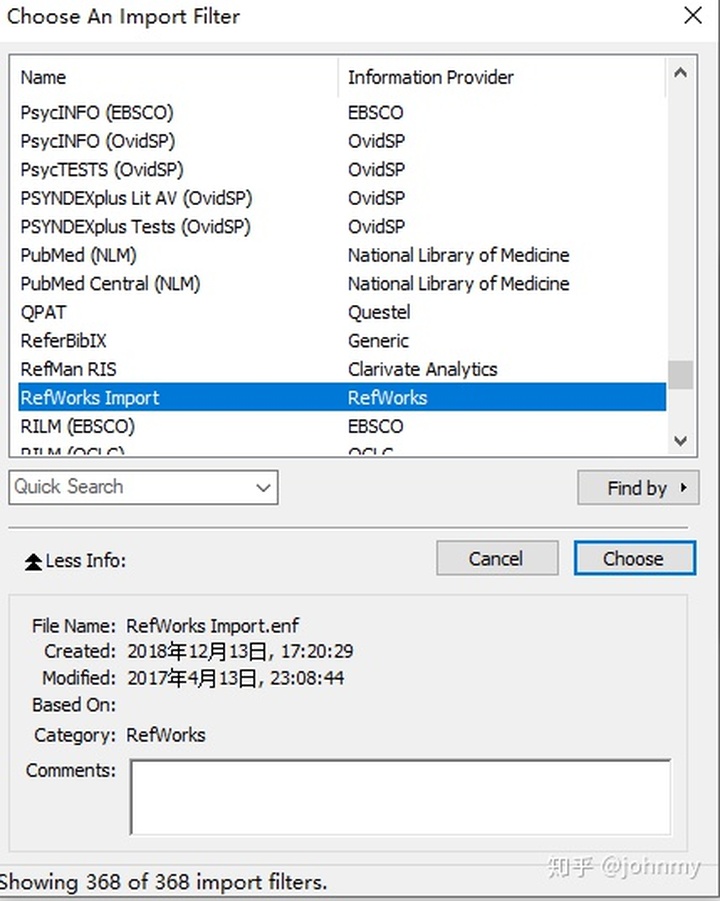
Task: Click the Modified date value
Action: pyautogui.click(x=236, y=678)
